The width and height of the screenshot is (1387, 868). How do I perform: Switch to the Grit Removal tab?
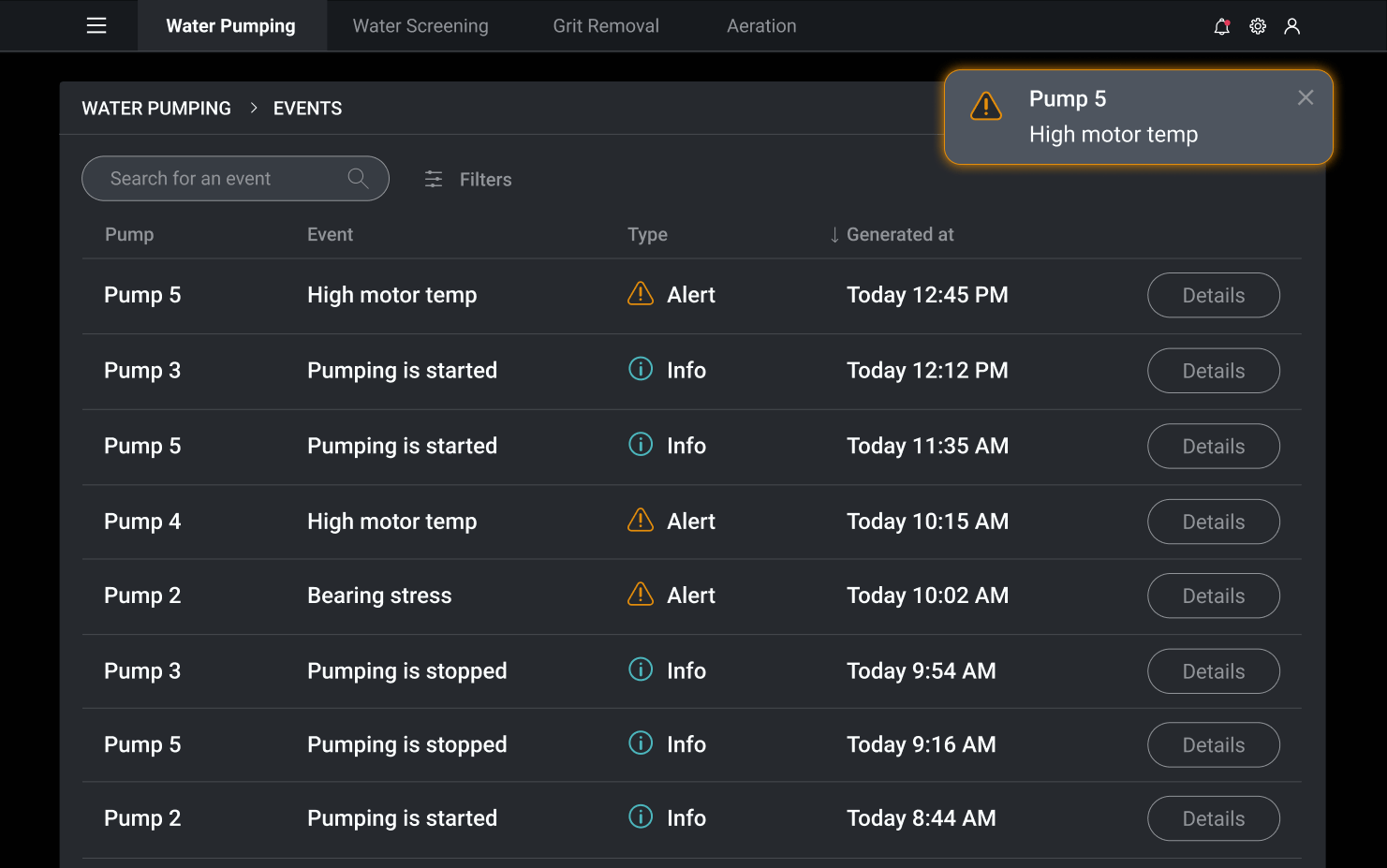click(x=606, y=26)
